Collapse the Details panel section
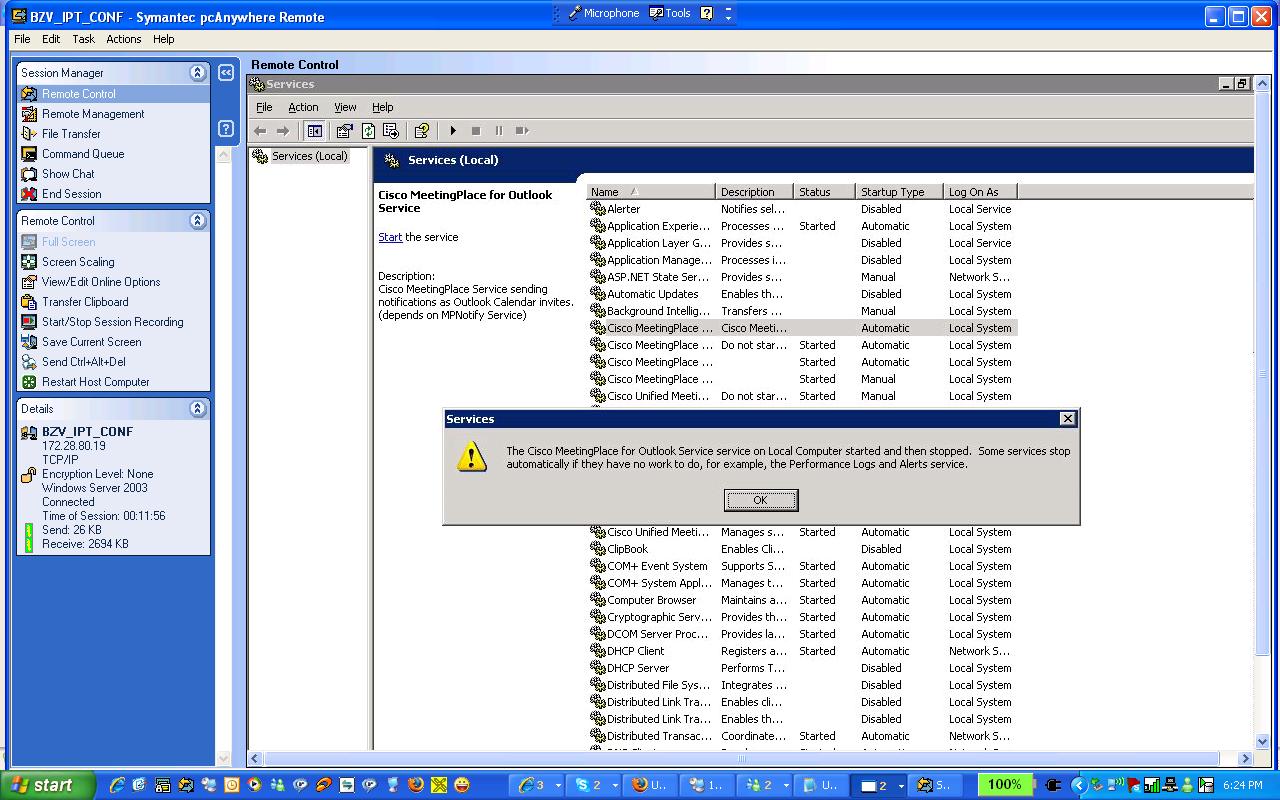 point(198,409)
